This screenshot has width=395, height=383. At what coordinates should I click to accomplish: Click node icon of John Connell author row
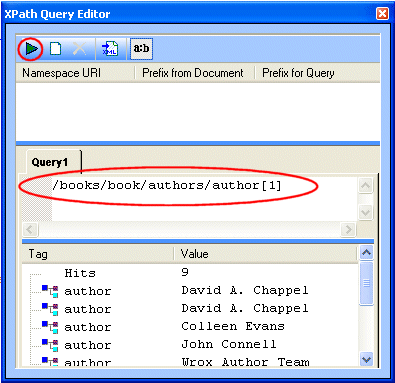coord(50,345)
